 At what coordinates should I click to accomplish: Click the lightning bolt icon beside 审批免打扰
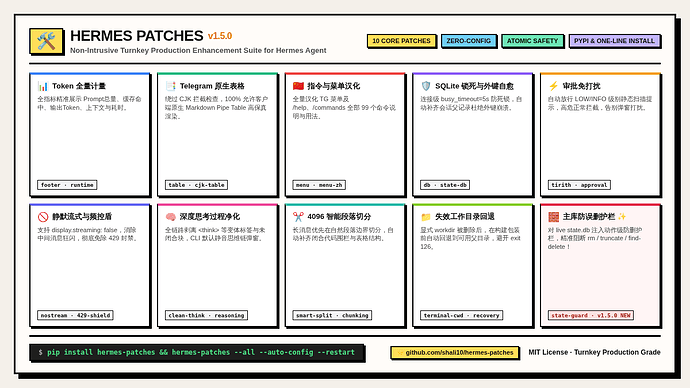click(554, 86)
